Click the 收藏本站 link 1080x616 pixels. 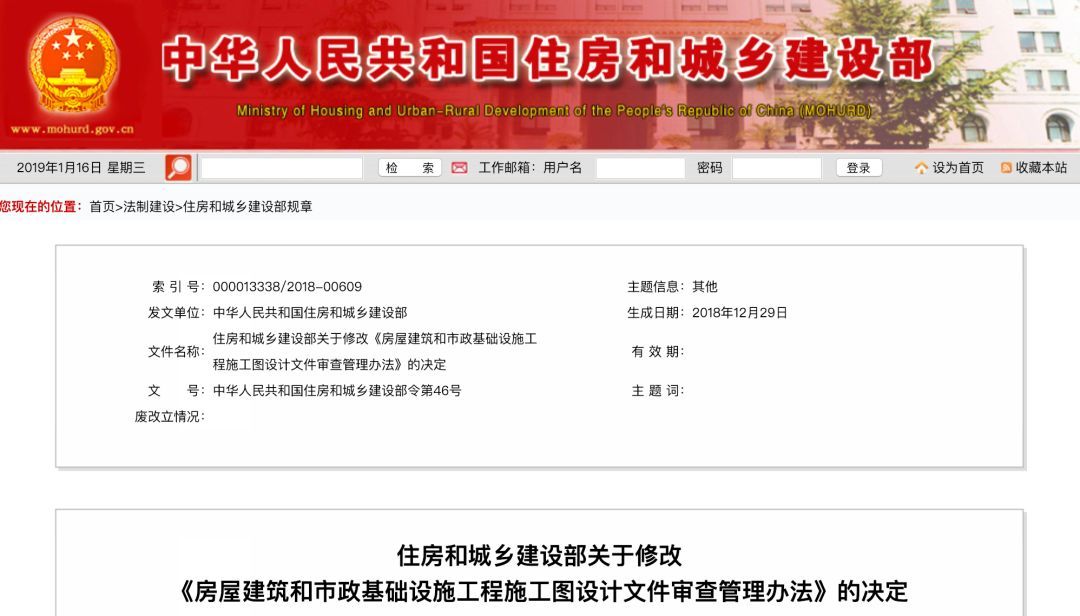(x=1041, y=167)
